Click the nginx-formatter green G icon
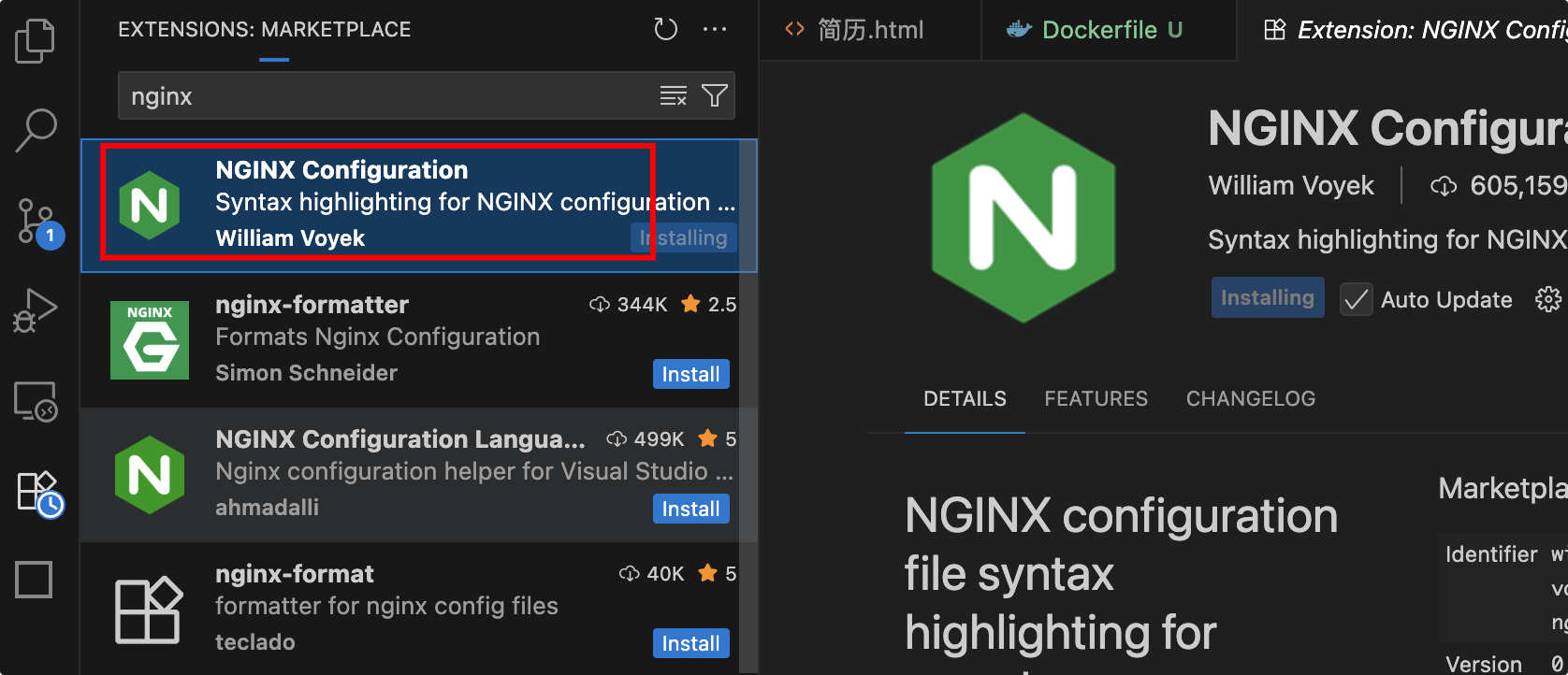Screen dimensions: 1568x675 [150, 340]
